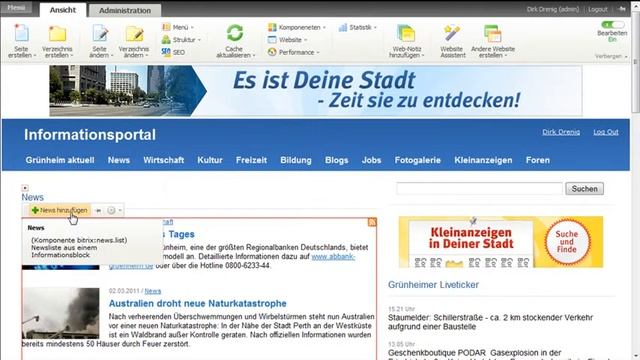Focus the search input field
Image resolution: width=640 pixels, height=360 pixels.
coord(479,189)
